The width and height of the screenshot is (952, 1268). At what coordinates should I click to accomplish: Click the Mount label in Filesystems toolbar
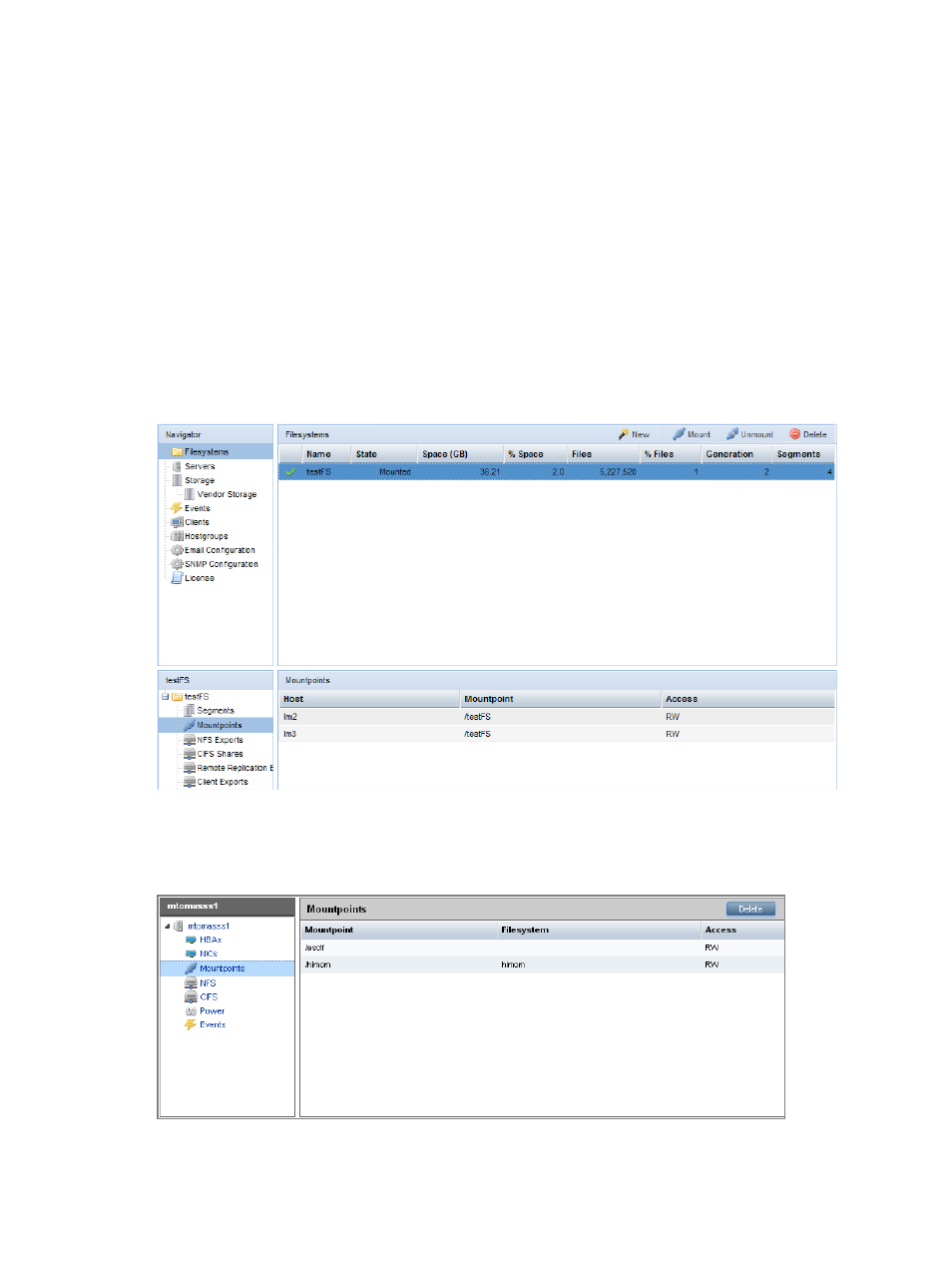(x=699, y=434)
